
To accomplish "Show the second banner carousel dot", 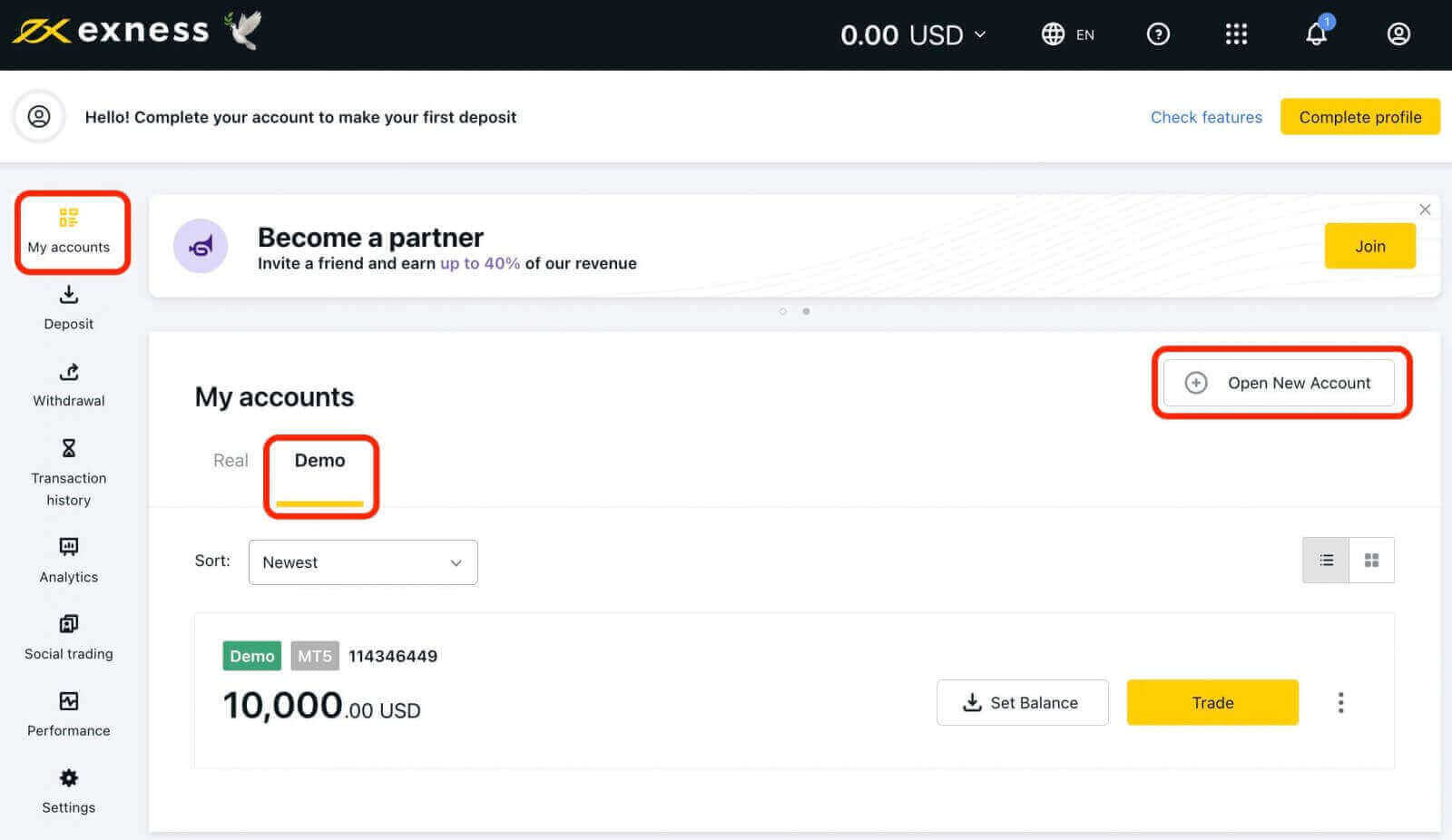I will 806,311.
